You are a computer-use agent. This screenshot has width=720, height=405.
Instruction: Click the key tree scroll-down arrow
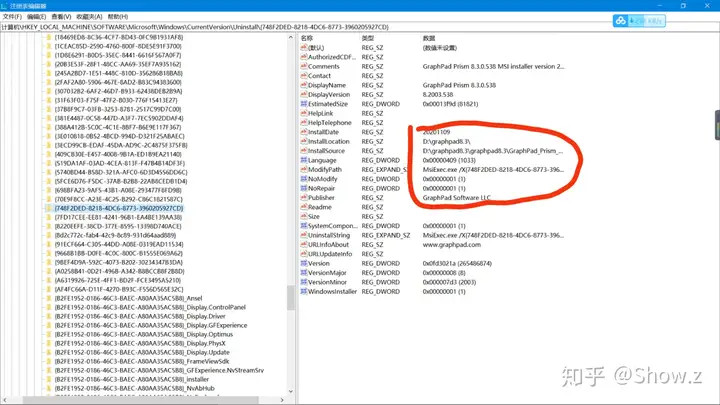coord(291,391)
